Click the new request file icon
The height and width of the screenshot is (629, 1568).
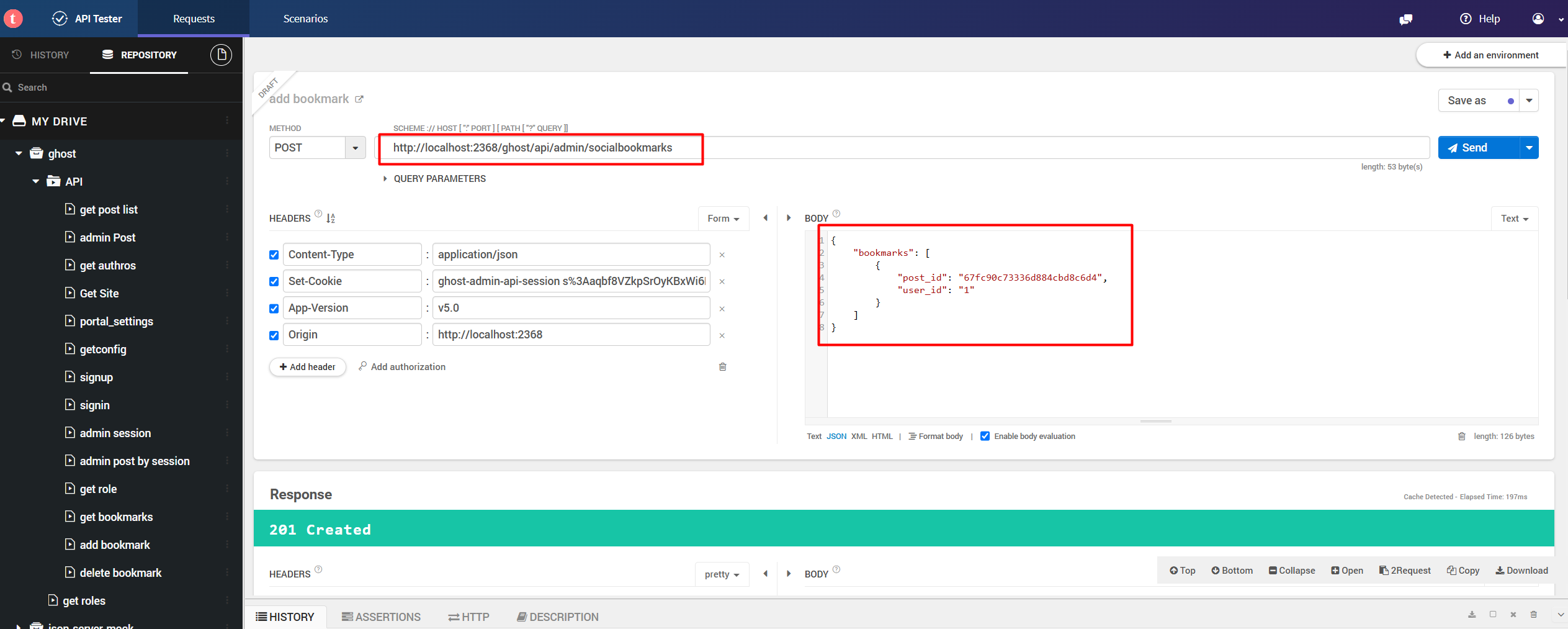[x=221, y=55]
